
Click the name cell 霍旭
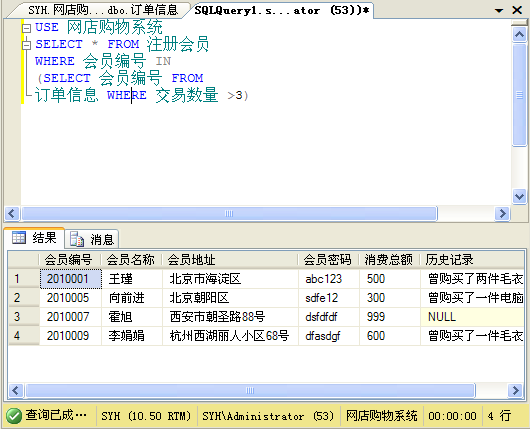tap(132, 317)
